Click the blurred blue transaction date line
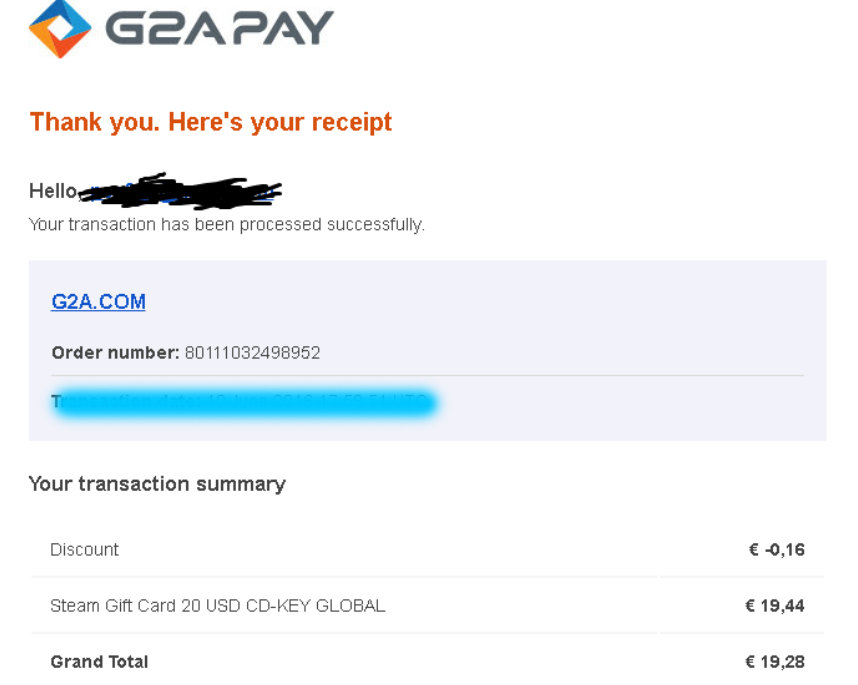858x685 pixels. pyautogui.click(x=244, y=403)
